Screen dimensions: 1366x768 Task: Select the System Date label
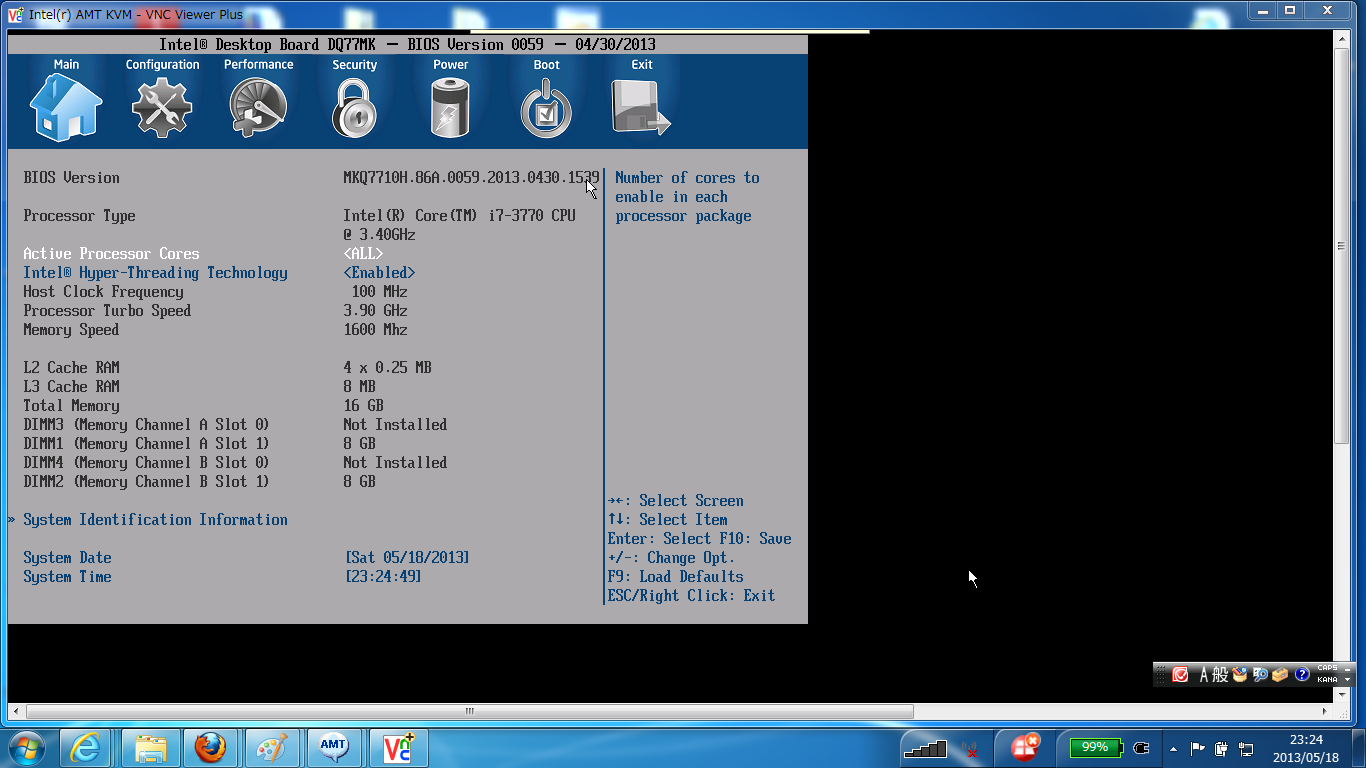[67, 558]
